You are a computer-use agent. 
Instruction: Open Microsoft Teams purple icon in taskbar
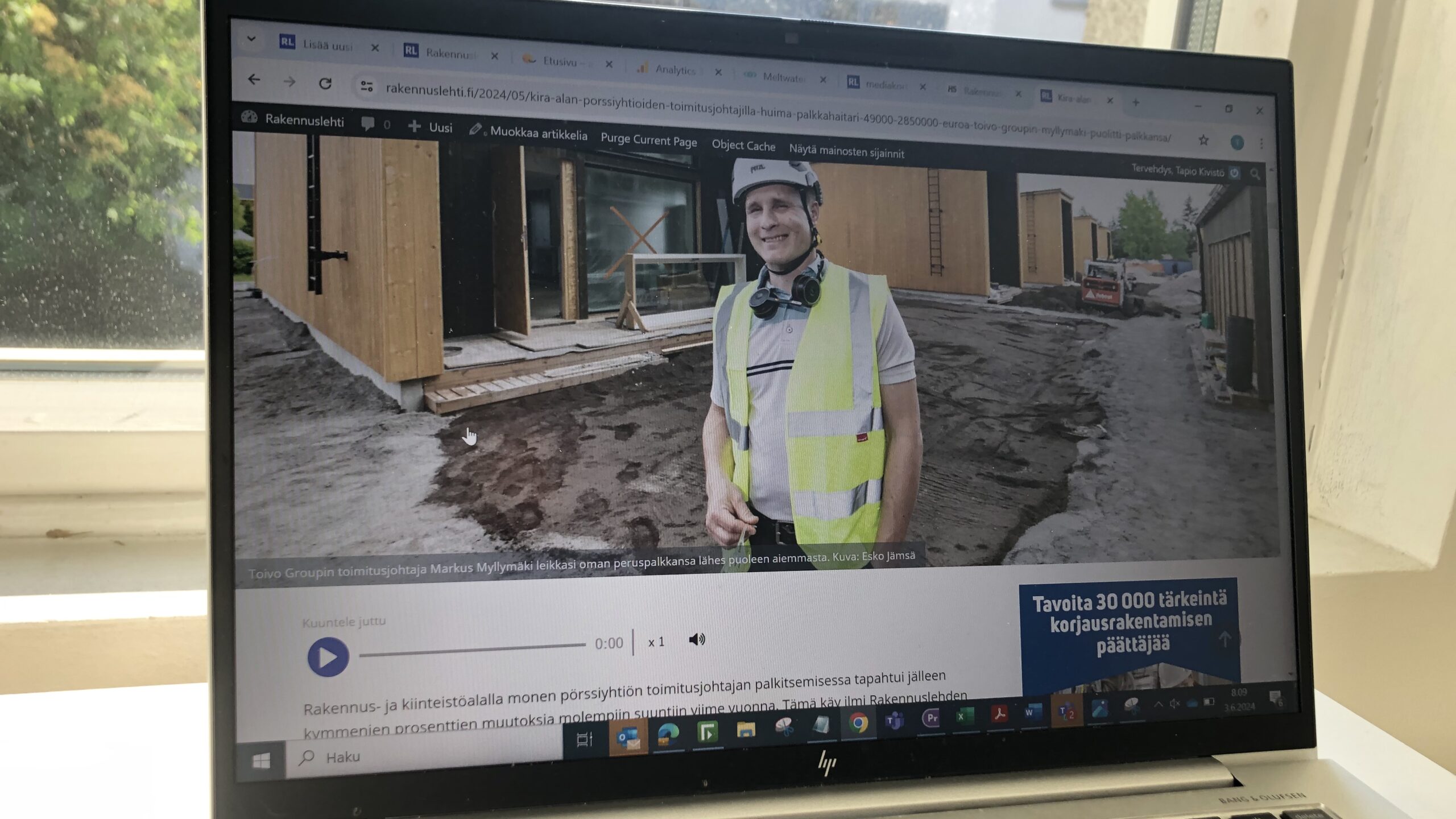tap(895, 720)
